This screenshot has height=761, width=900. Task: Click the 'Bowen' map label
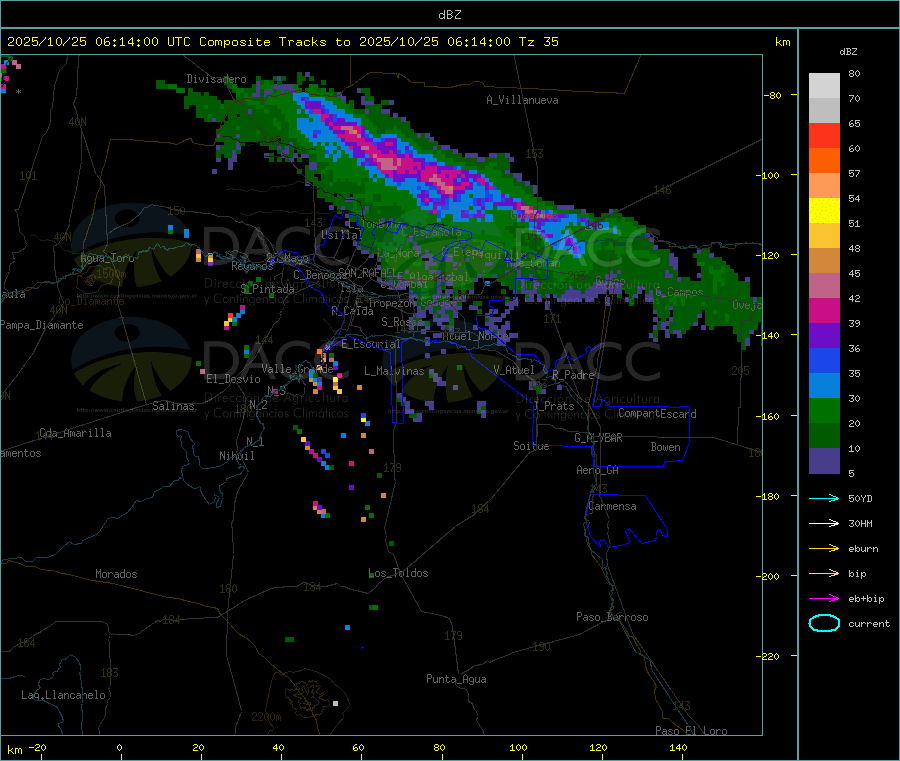coord(666,447)
